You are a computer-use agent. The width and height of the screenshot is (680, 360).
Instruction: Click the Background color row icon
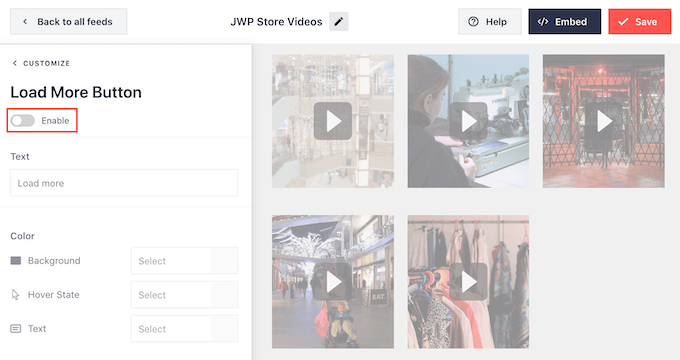(x=16, y=261)
